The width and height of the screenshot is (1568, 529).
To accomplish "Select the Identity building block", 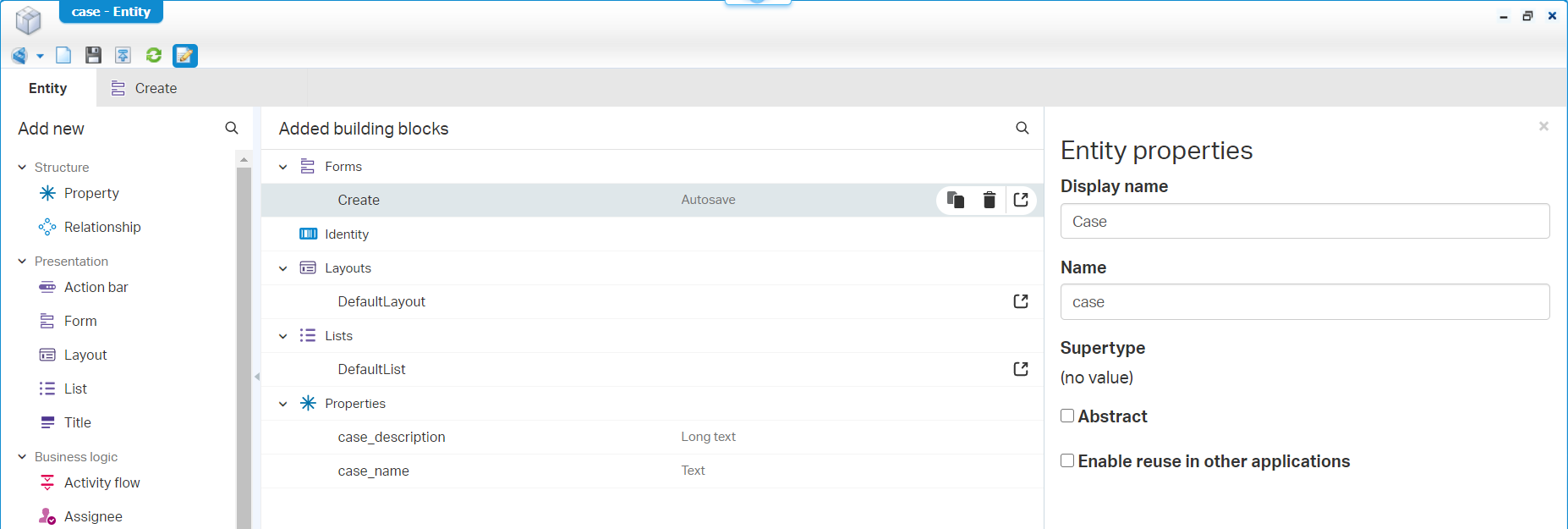I will point(652,234).
